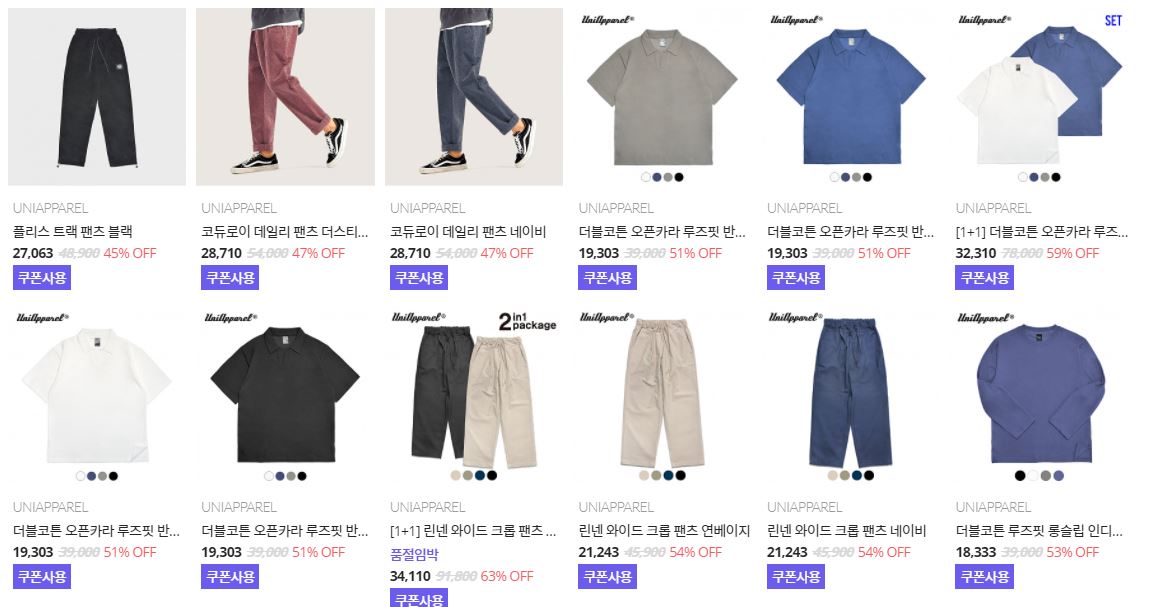This screenshot has height=607, width=1153.
Task: Select black color dot under indigo long sleeve
Action: click(1020, 476)
